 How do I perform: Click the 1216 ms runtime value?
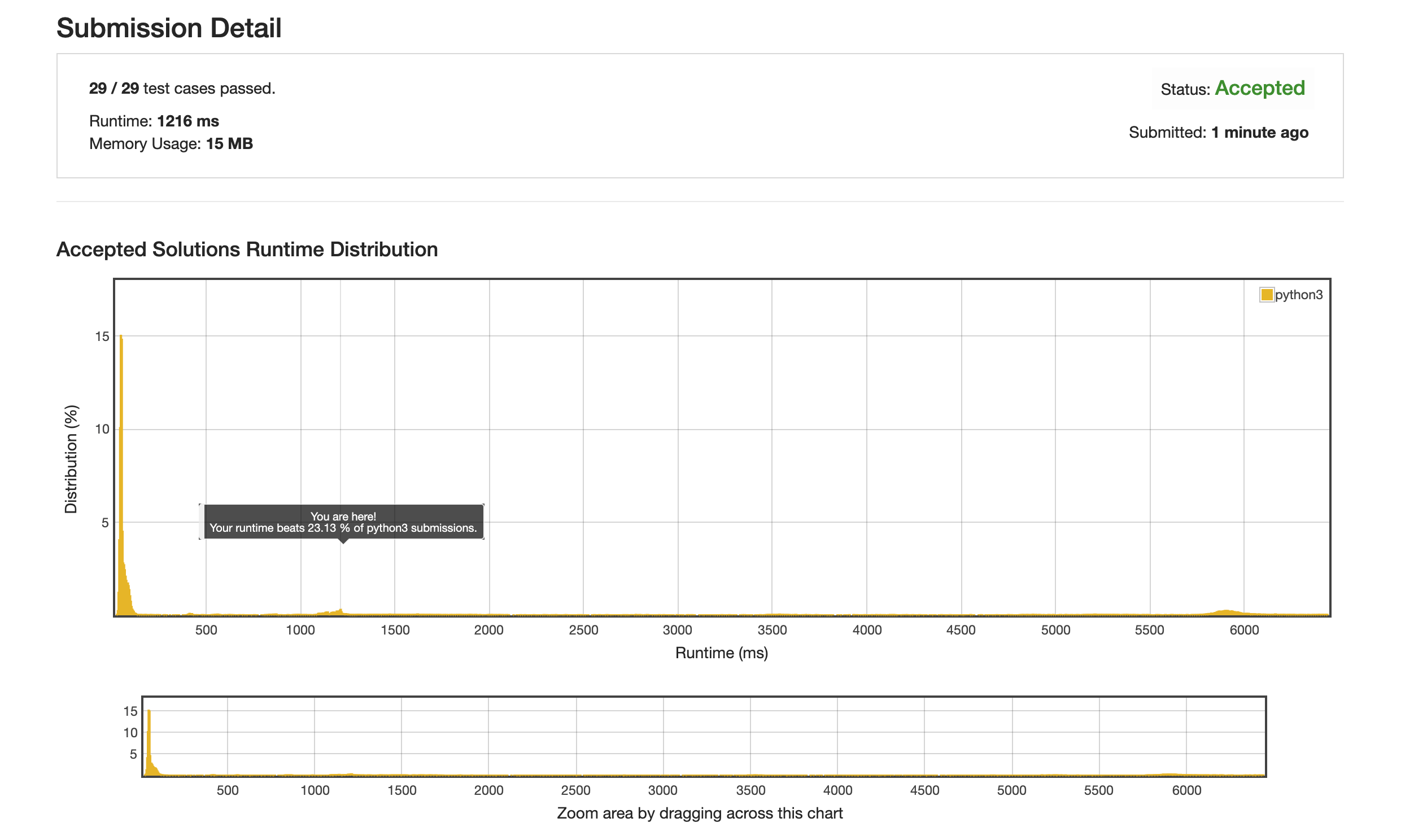click(x=187, y=121)
